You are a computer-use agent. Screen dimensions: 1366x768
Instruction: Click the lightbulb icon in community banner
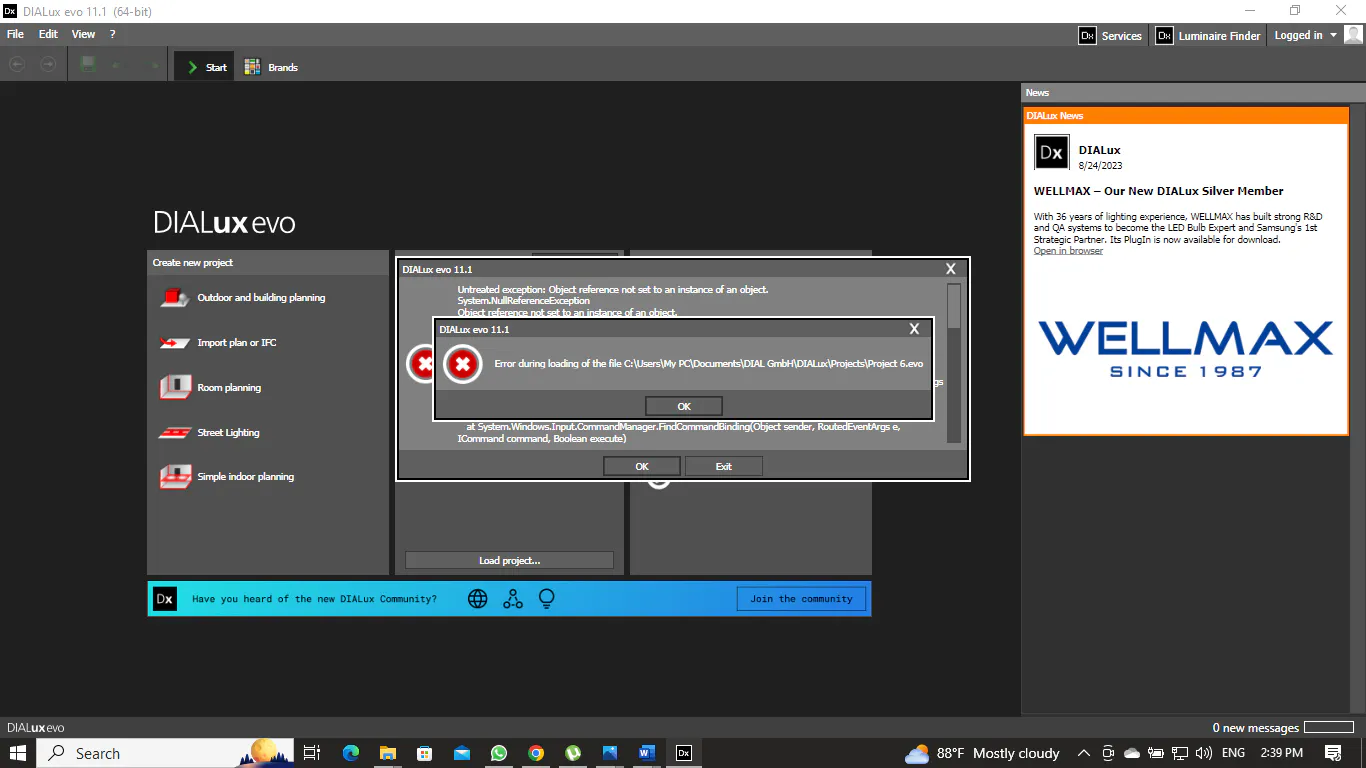pyautogui.click(x=547, y=599)
